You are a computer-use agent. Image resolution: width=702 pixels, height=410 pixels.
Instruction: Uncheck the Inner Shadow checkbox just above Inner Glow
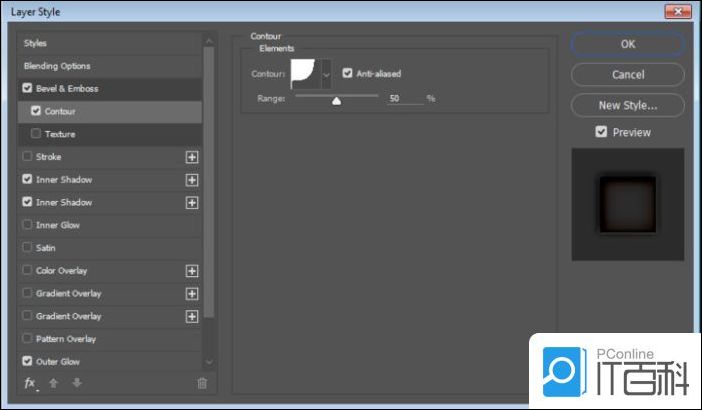pos(27,202)
